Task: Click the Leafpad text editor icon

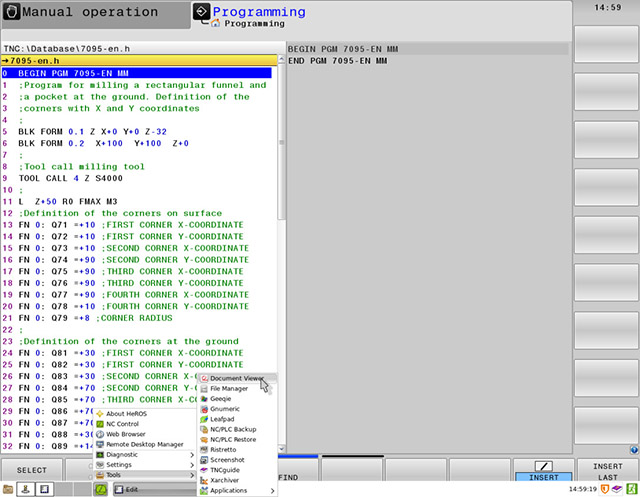Action: point(204,418)
